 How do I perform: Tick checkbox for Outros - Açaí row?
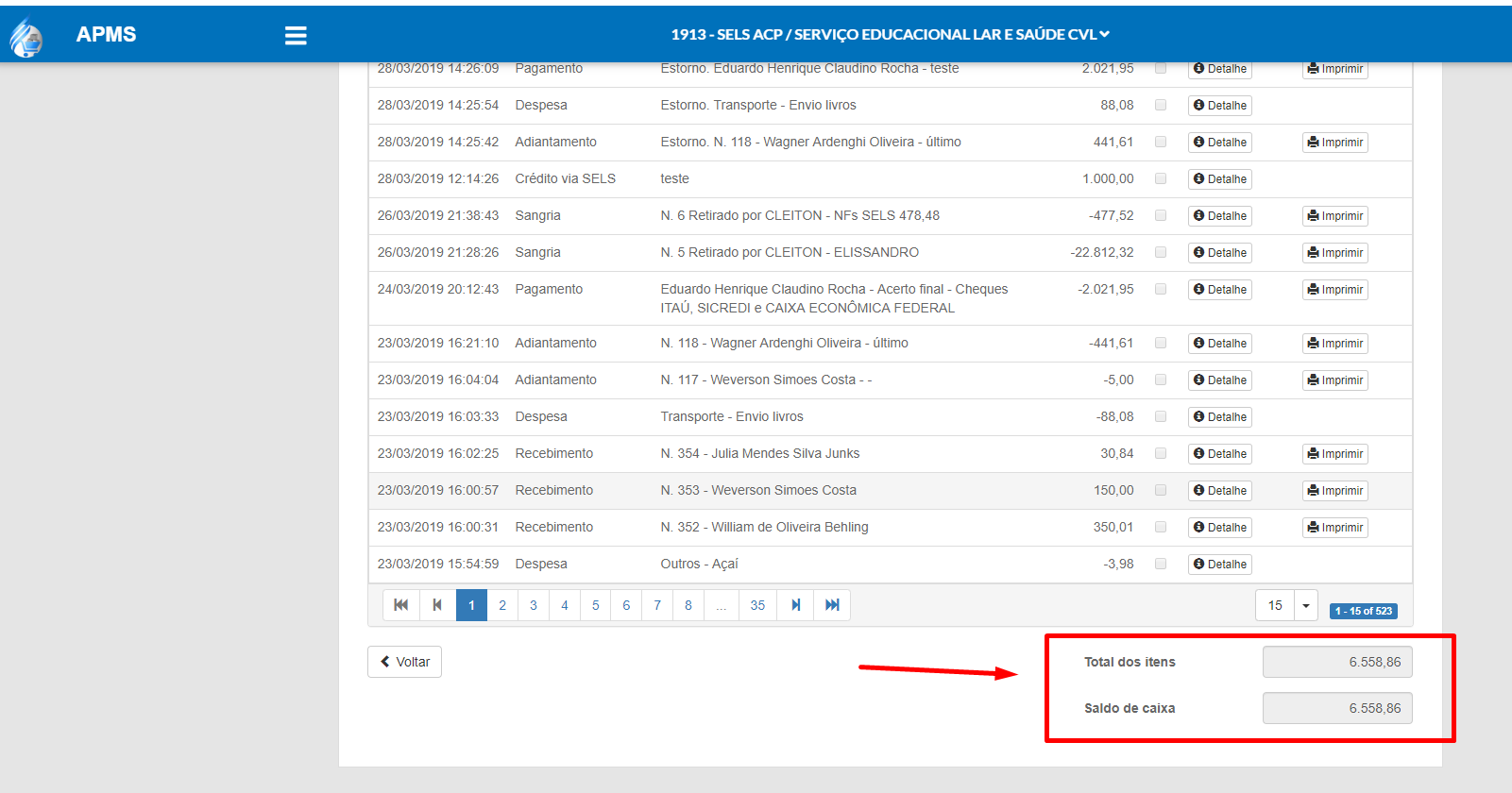coord(1161,564)
